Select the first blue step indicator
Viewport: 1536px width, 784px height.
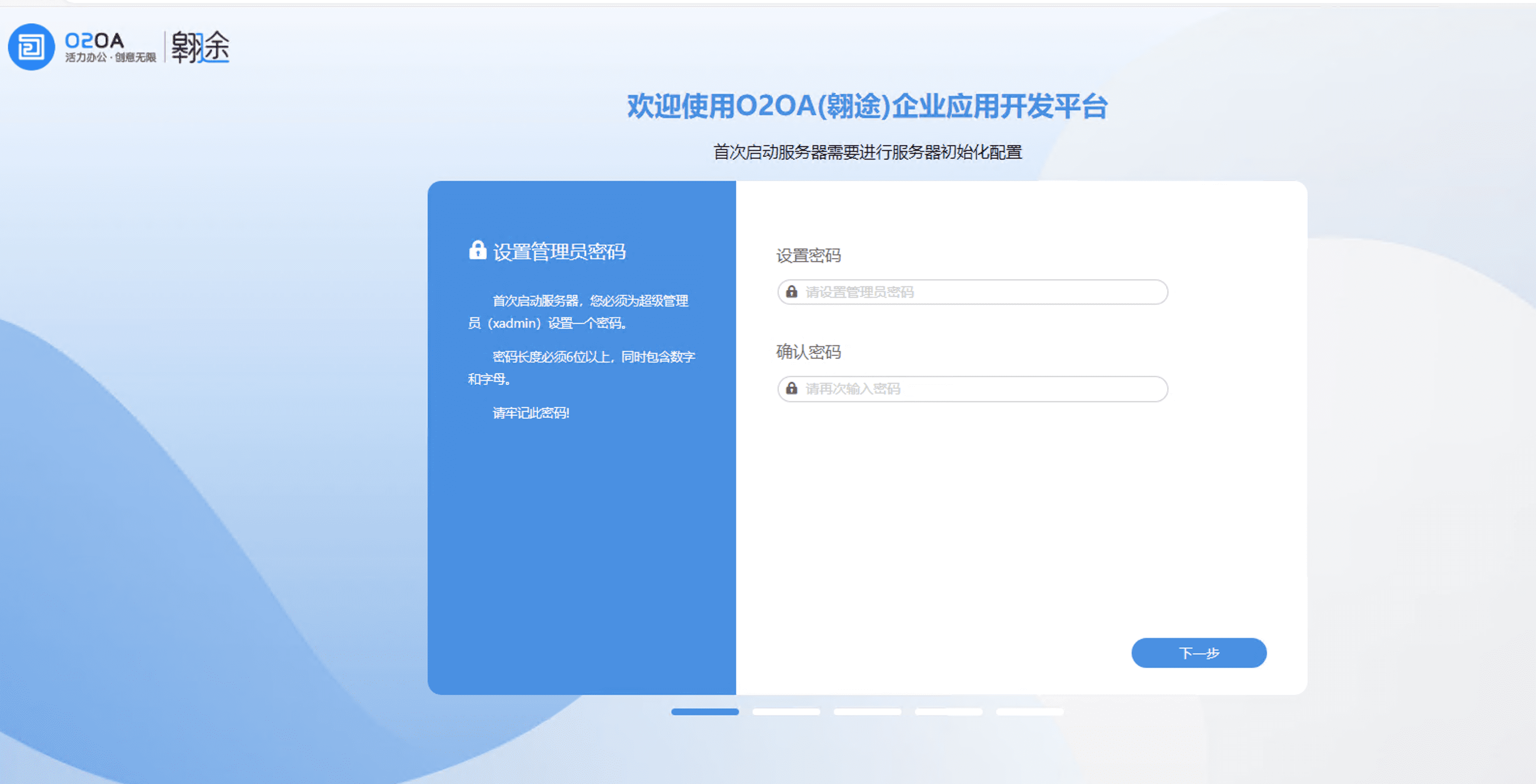(705, 711)
